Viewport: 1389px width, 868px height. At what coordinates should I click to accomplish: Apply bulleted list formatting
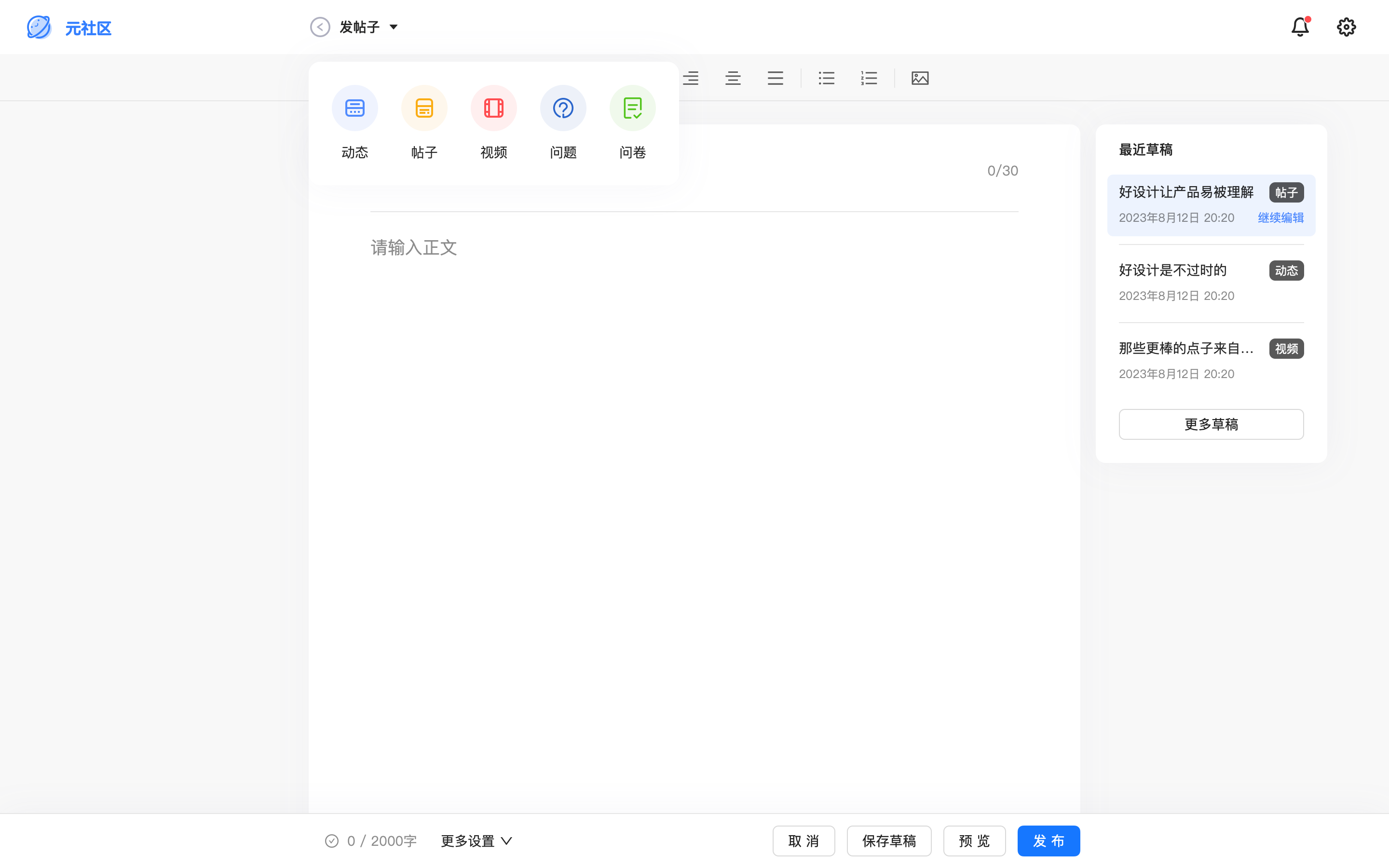827,78
